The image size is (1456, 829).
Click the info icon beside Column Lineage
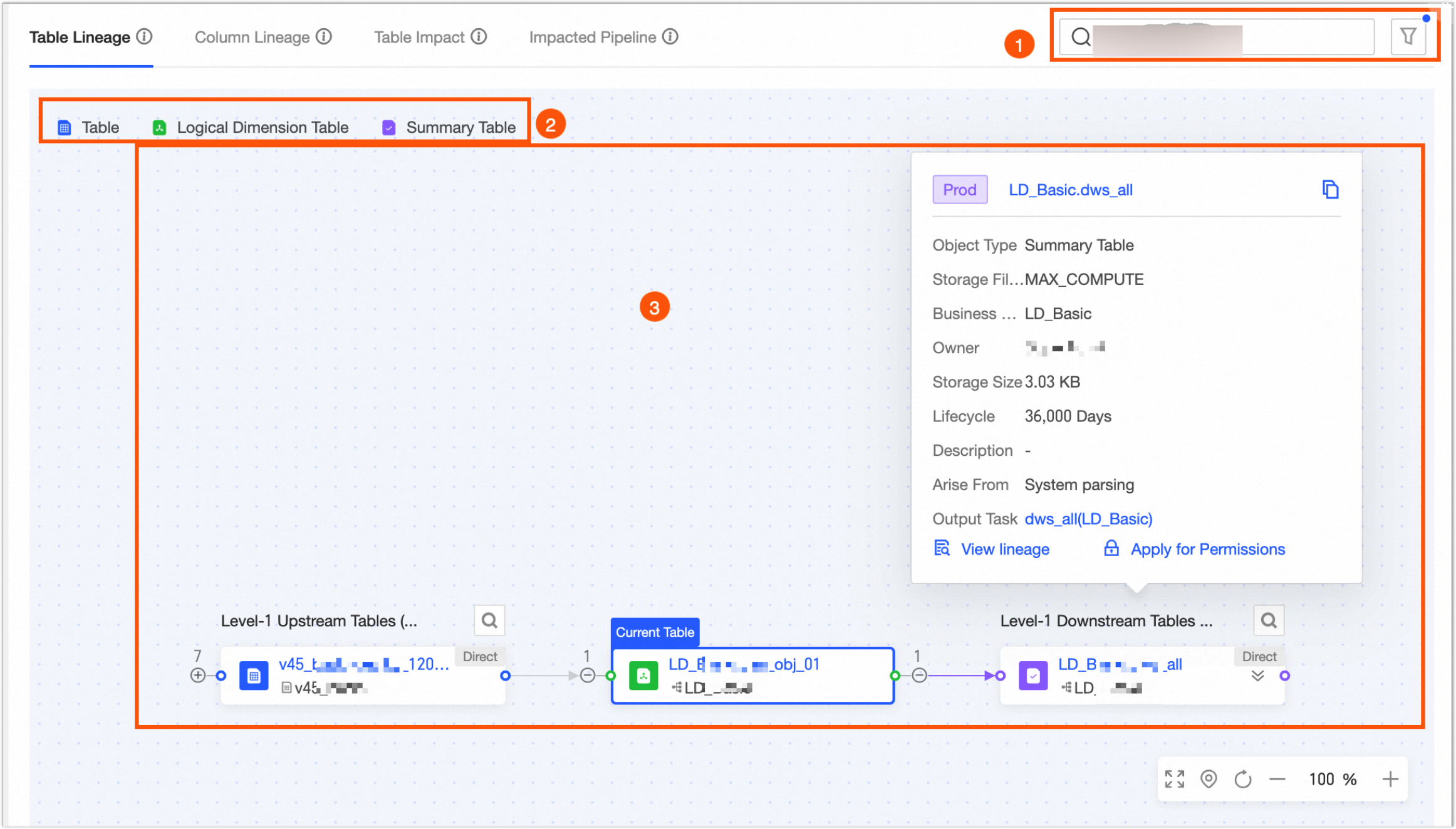point(324,37)
